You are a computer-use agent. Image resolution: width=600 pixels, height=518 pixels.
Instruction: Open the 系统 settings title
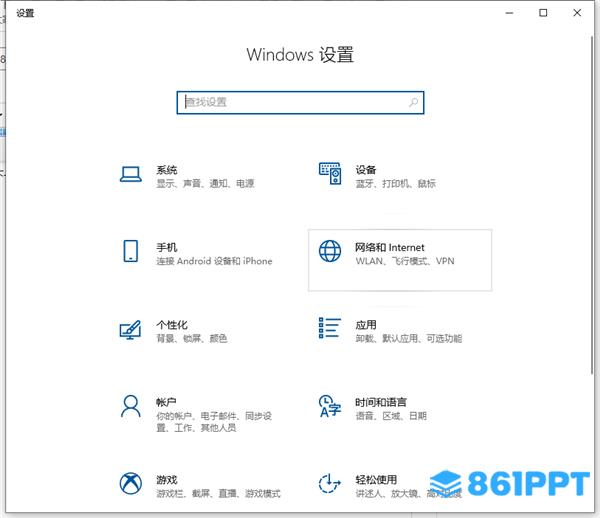pos(166,170)
